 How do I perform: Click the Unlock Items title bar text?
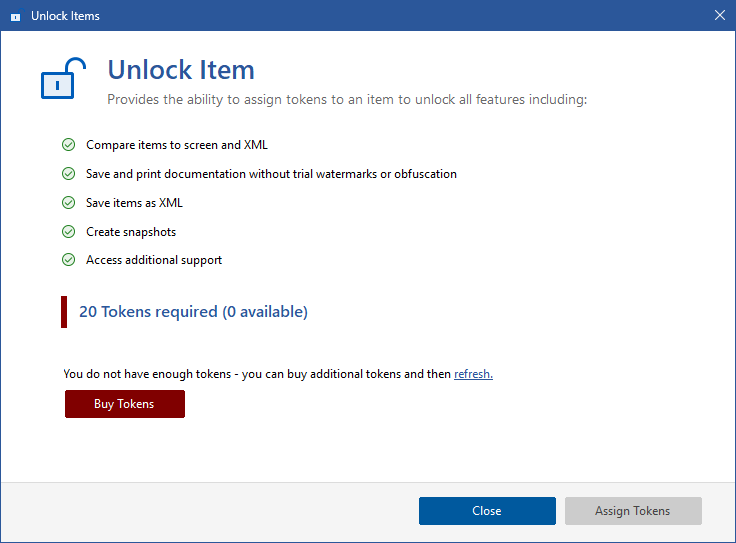pyautogui.click(x=65, y=16)
